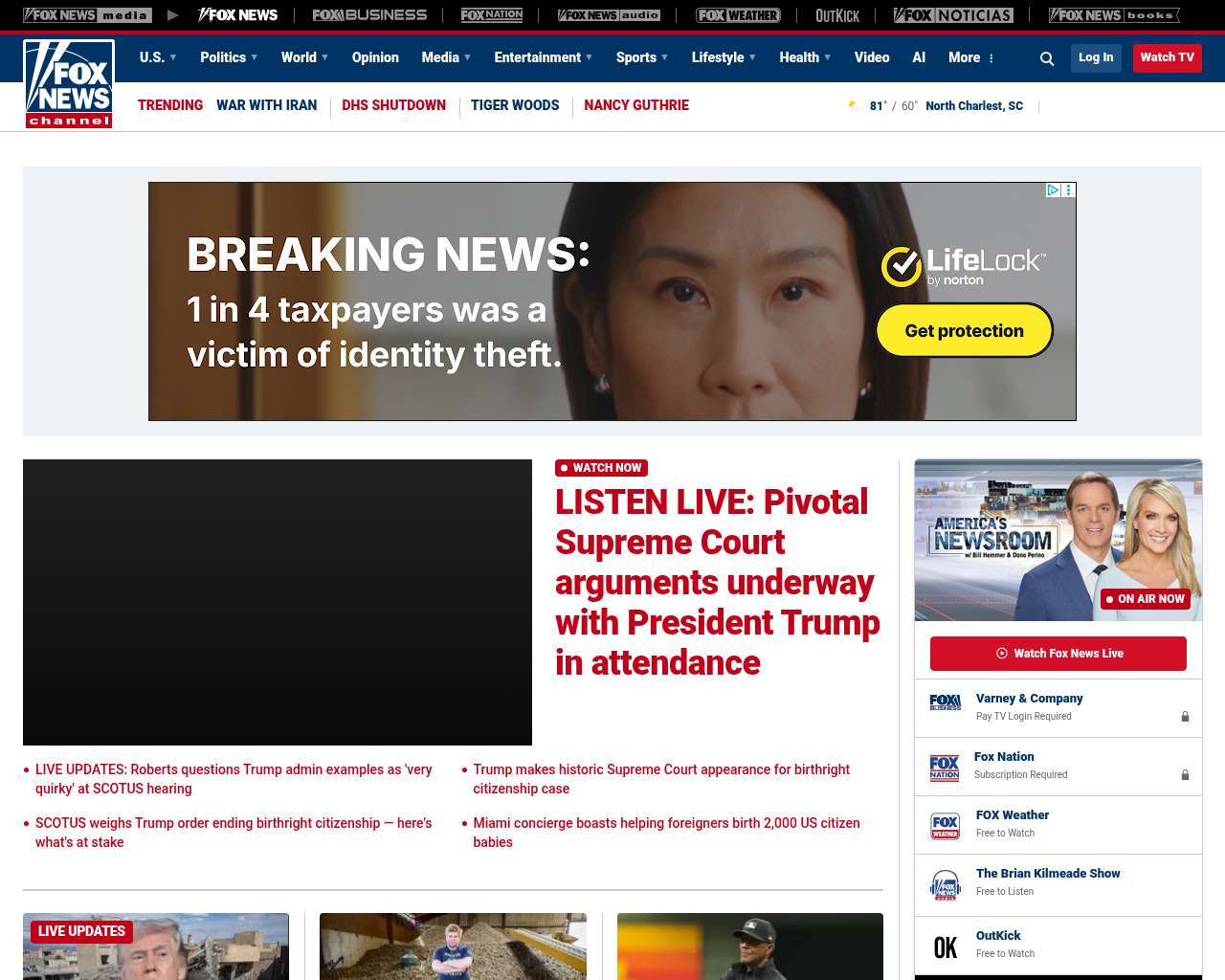Click lock icon on Varney & Company row
Image resolution: width=1225 pixels, height=980 pixels.
click(1185, 717)
